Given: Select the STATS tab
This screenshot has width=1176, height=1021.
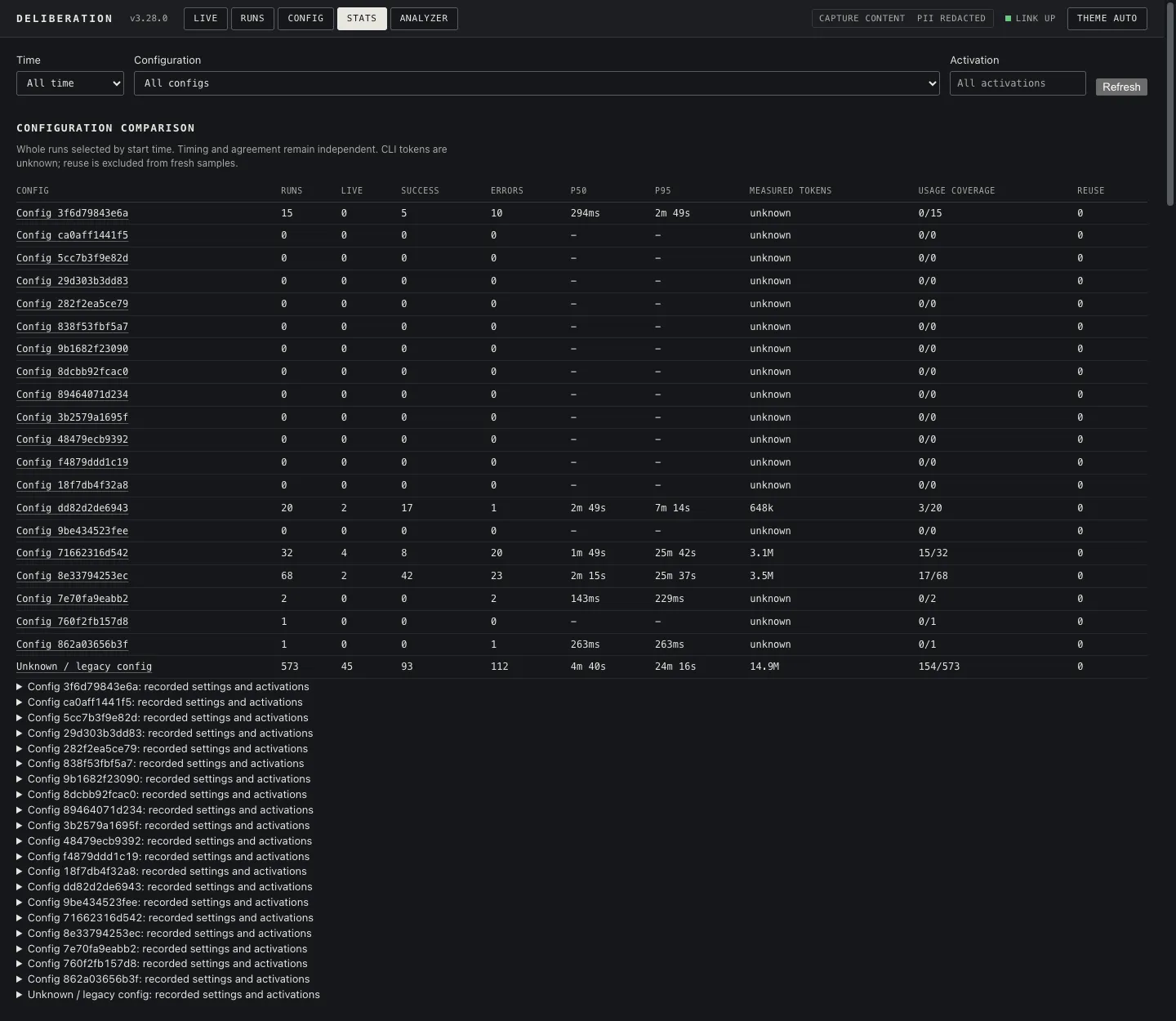Looking at the screenshot, I should coord(362,19).
